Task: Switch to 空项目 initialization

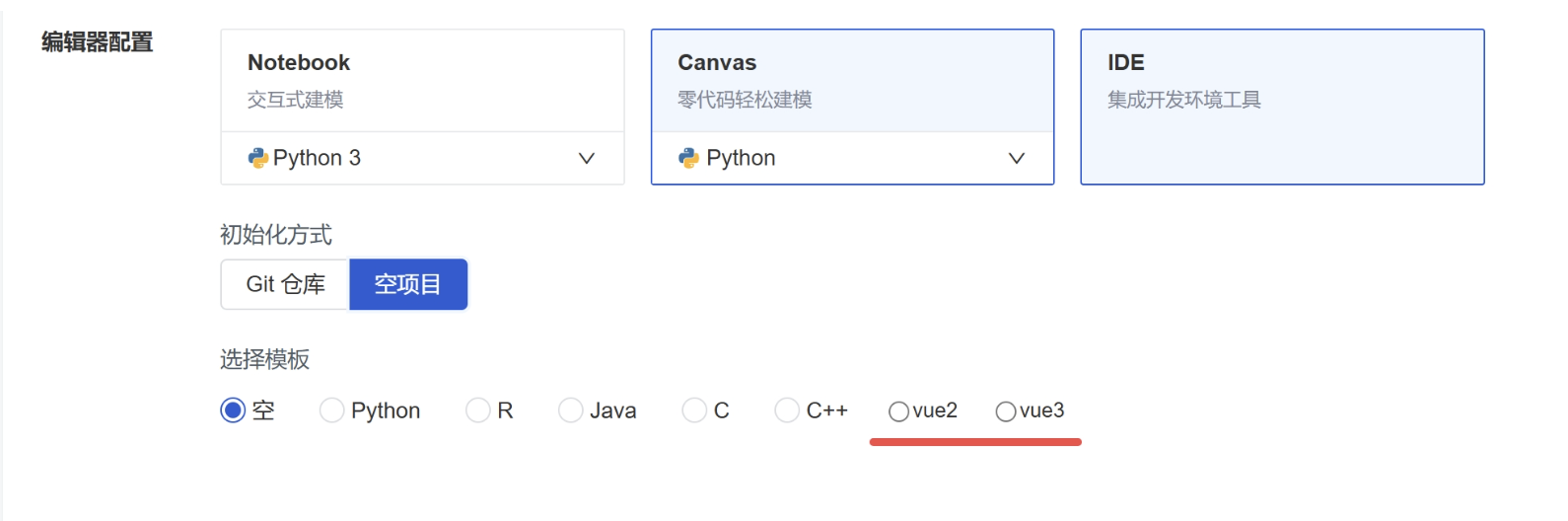Action: tap(407, 284)
